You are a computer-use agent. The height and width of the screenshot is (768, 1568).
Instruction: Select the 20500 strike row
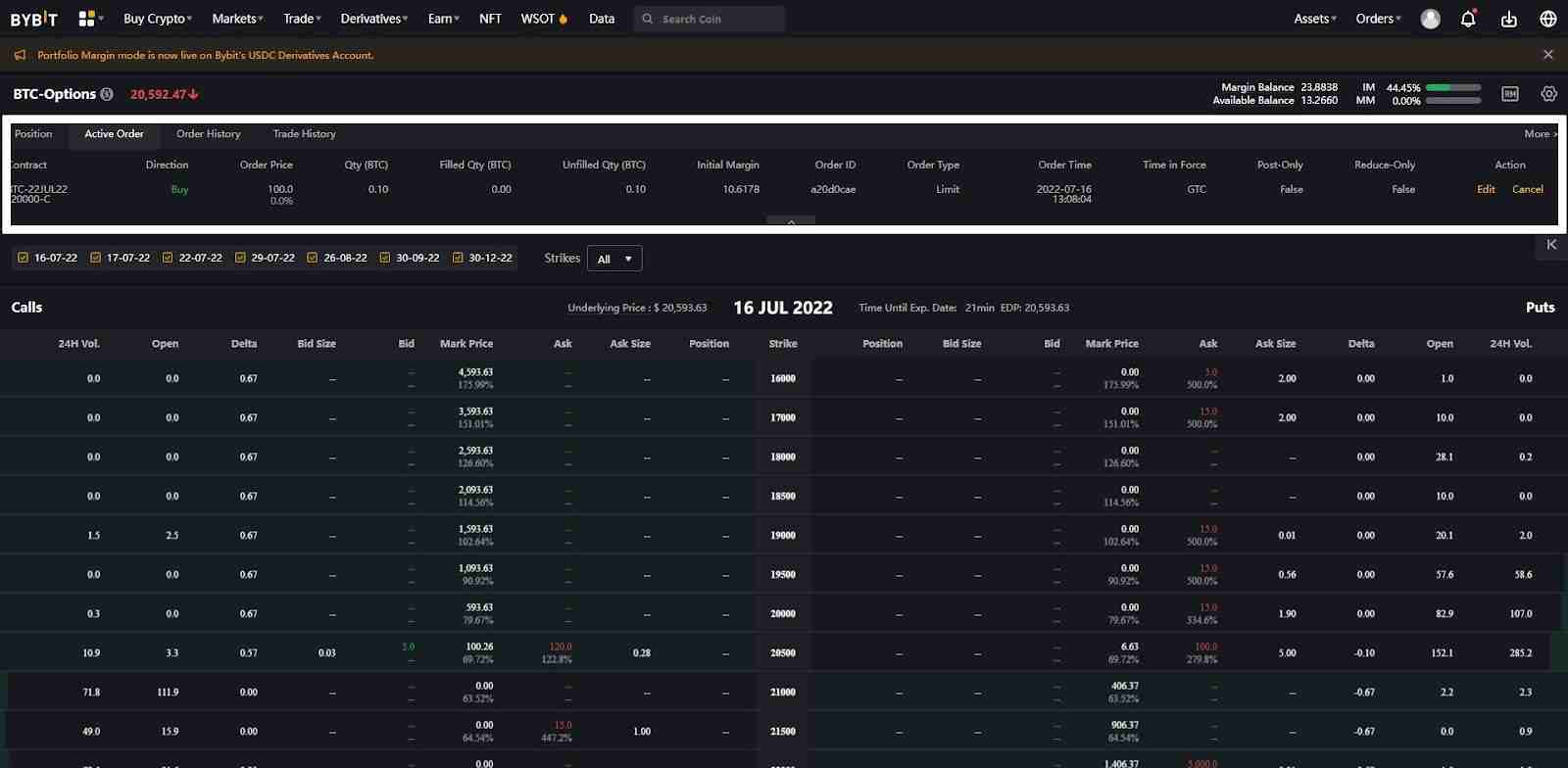(x=783, y=652)
